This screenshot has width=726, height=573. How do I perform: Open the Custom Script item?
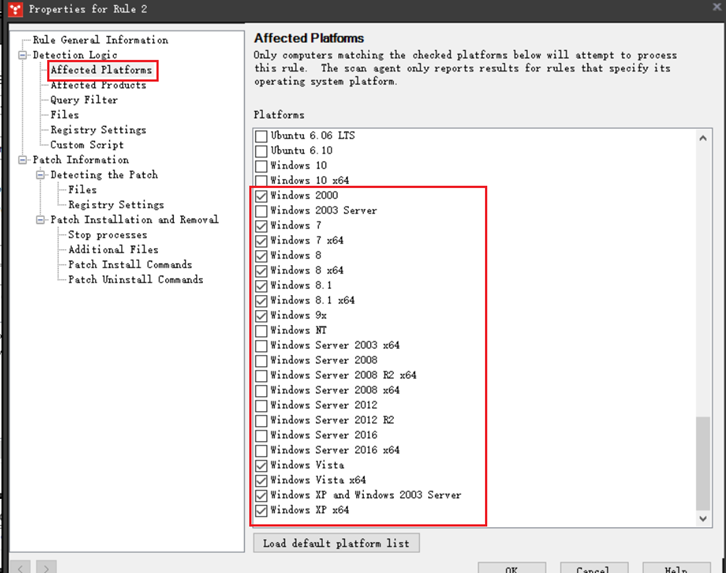[x=87, y=145]
